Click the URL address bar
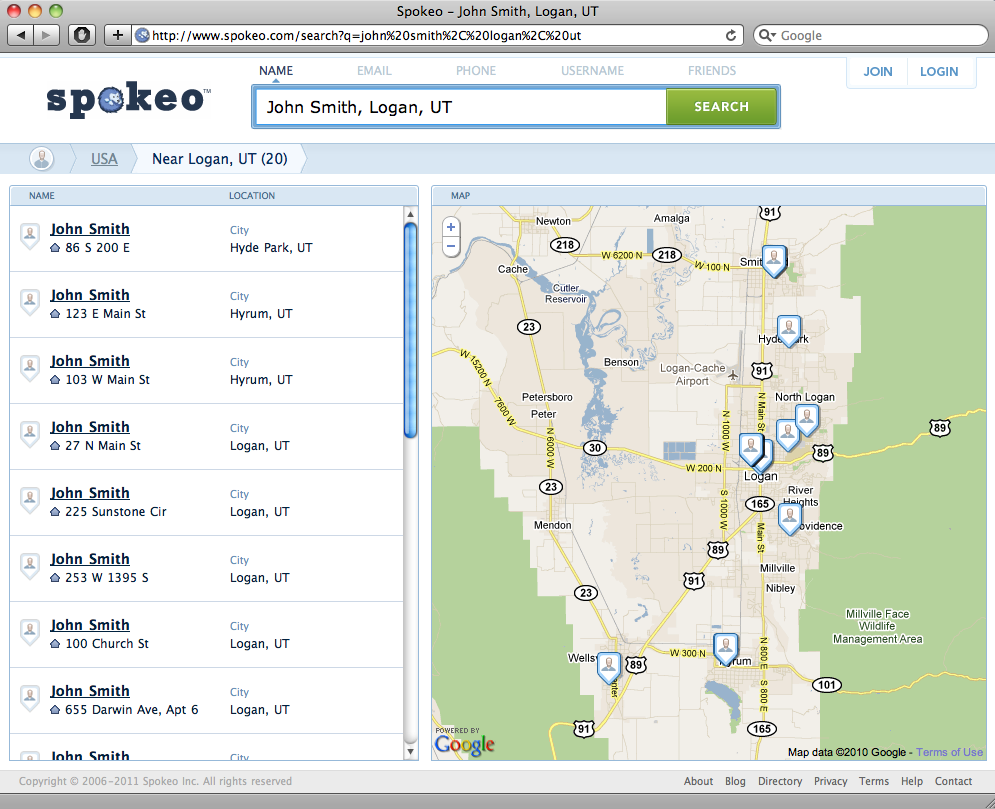Screen dimensions: 995x809 pyautogui.click(x=438, y=36)
